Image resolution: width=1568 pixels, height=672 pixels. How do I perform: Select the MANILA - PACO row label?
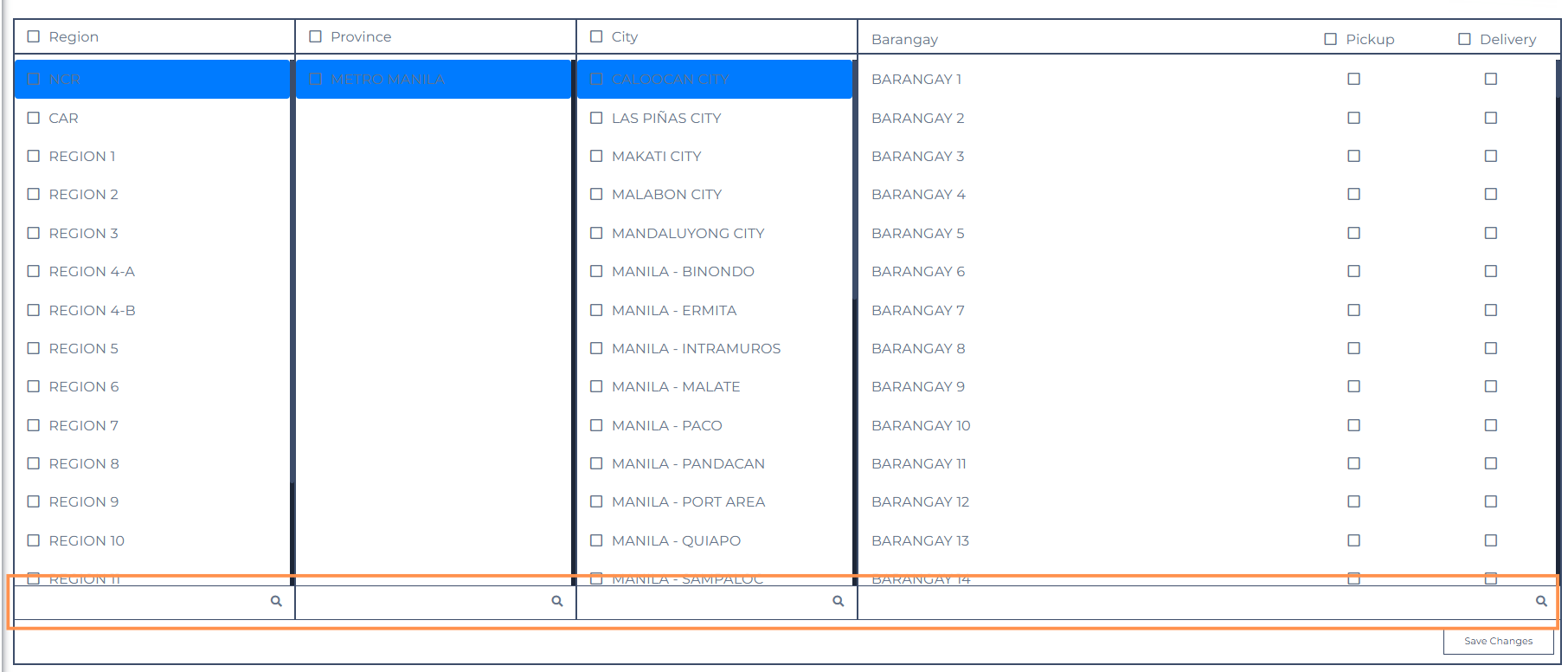666,425
